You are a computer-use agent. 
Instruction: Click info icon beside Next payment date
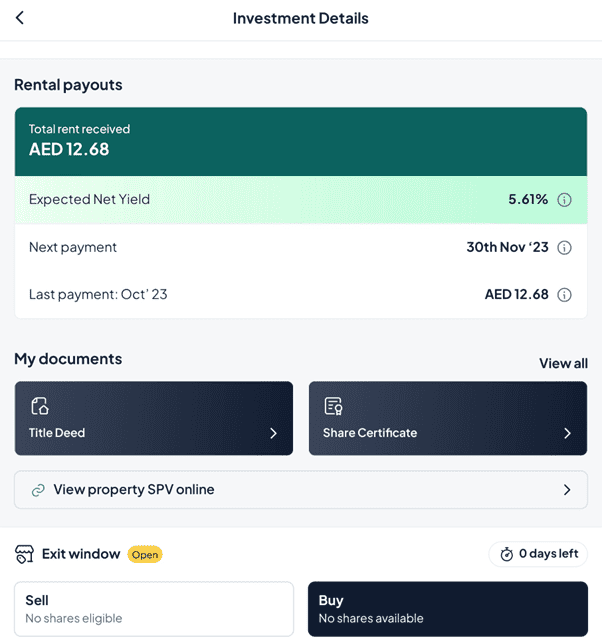(564, 248)
